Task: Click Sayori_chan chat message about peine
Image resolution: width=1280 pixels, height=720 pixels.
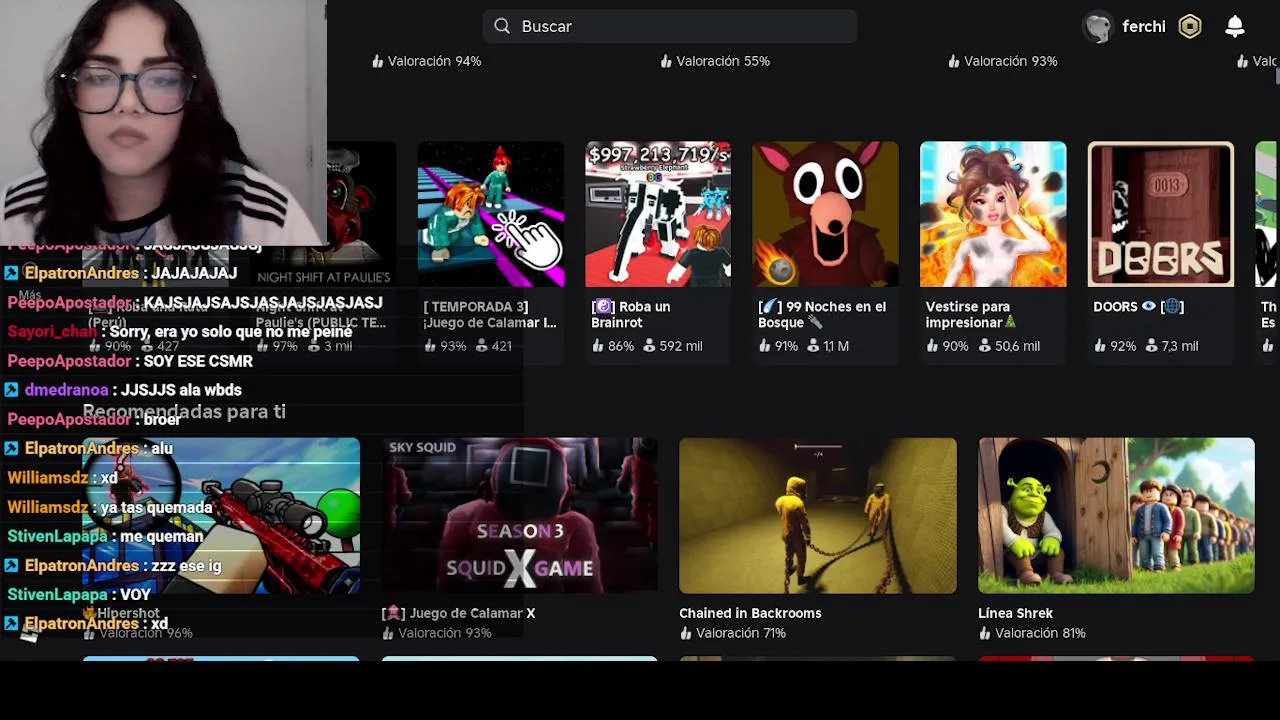Action: 231,331
